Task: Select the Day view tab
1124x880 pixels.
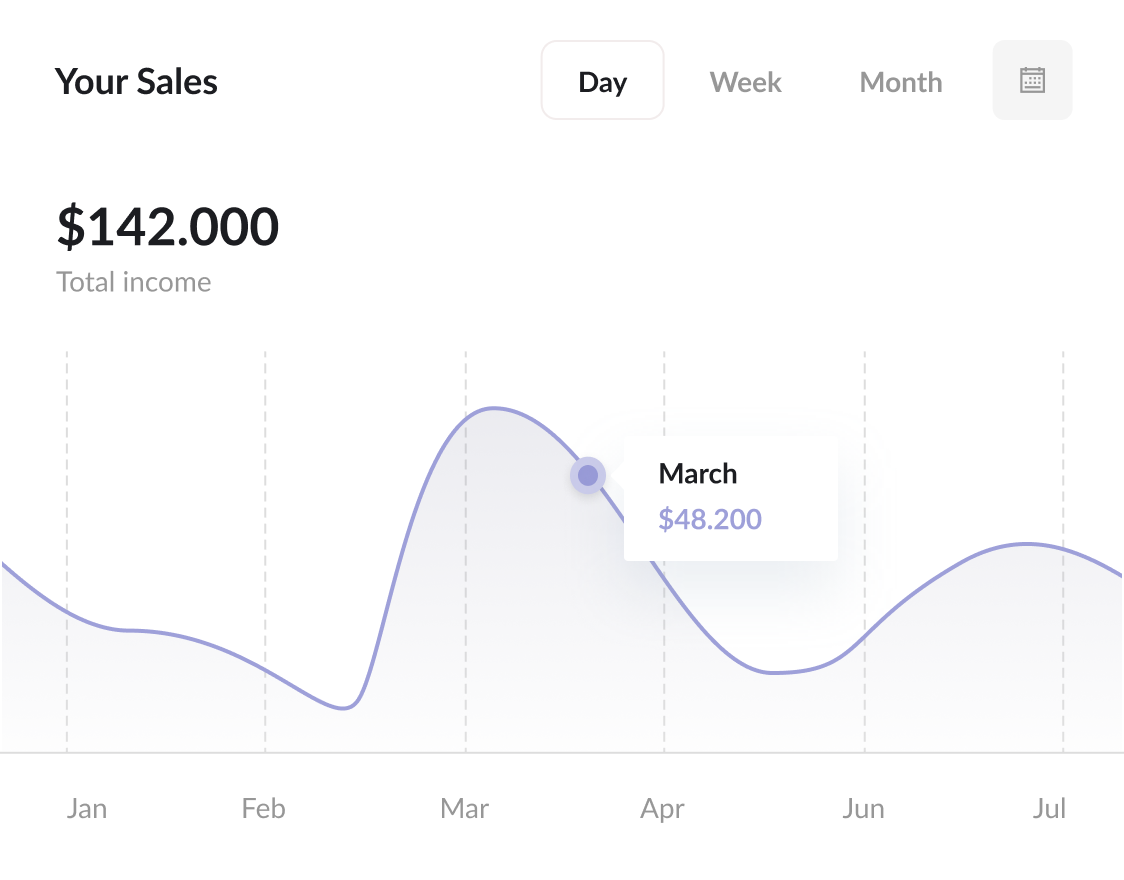Action: click(x=603, y=81)
